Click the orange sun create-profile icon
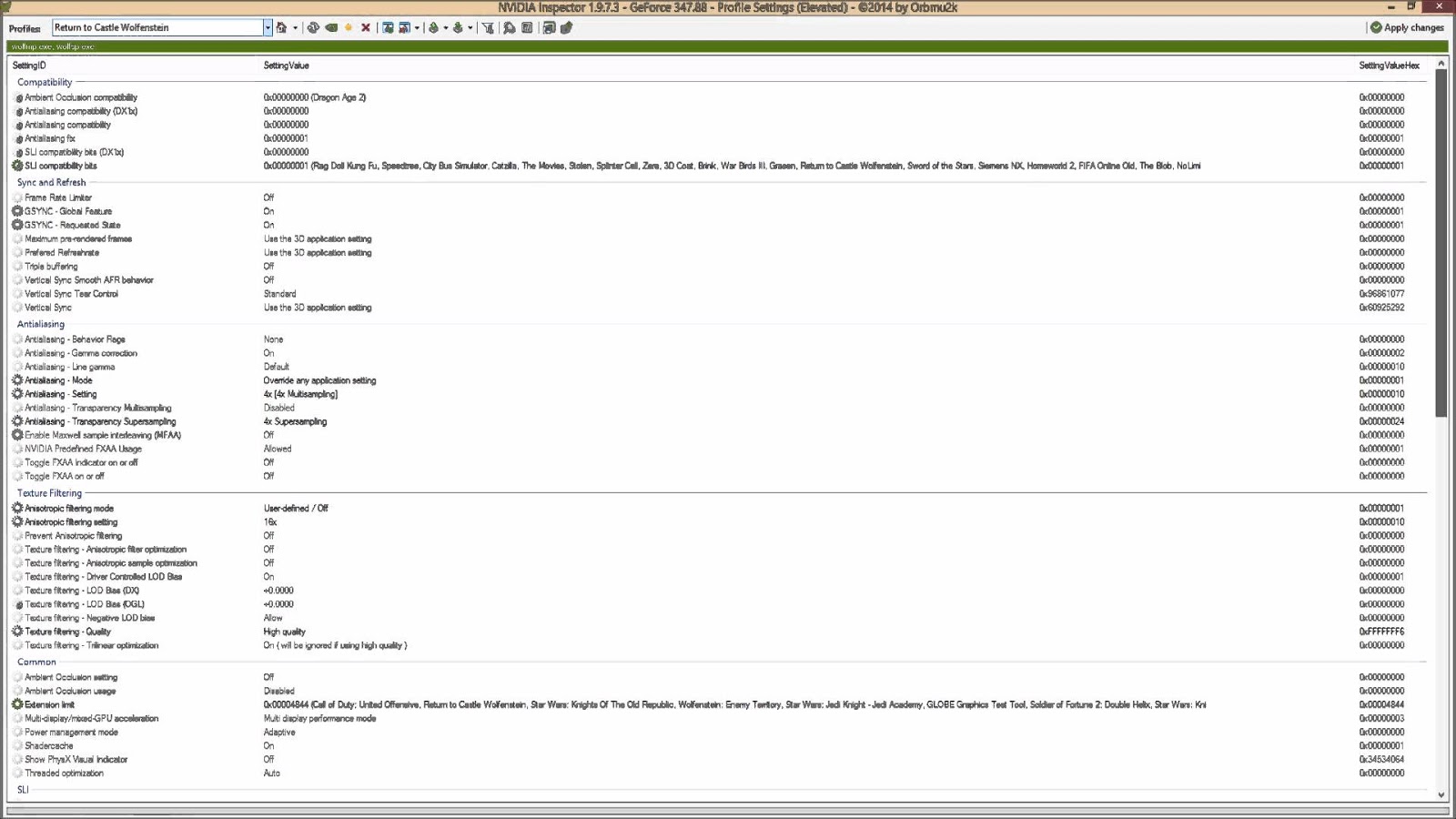1456x819 pixels. tap(349, 27)
